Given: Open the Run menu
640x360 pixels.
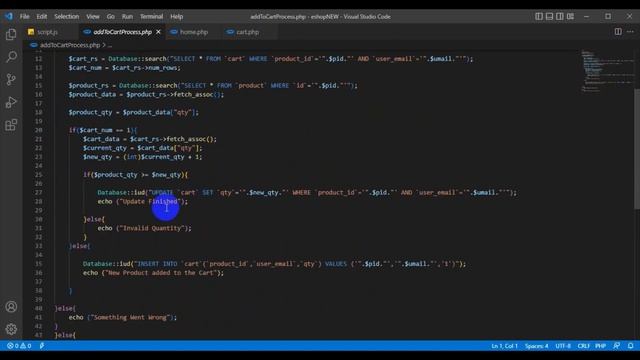Looking at the screenshot, I should pyautogui.click(x=127, y=16).
